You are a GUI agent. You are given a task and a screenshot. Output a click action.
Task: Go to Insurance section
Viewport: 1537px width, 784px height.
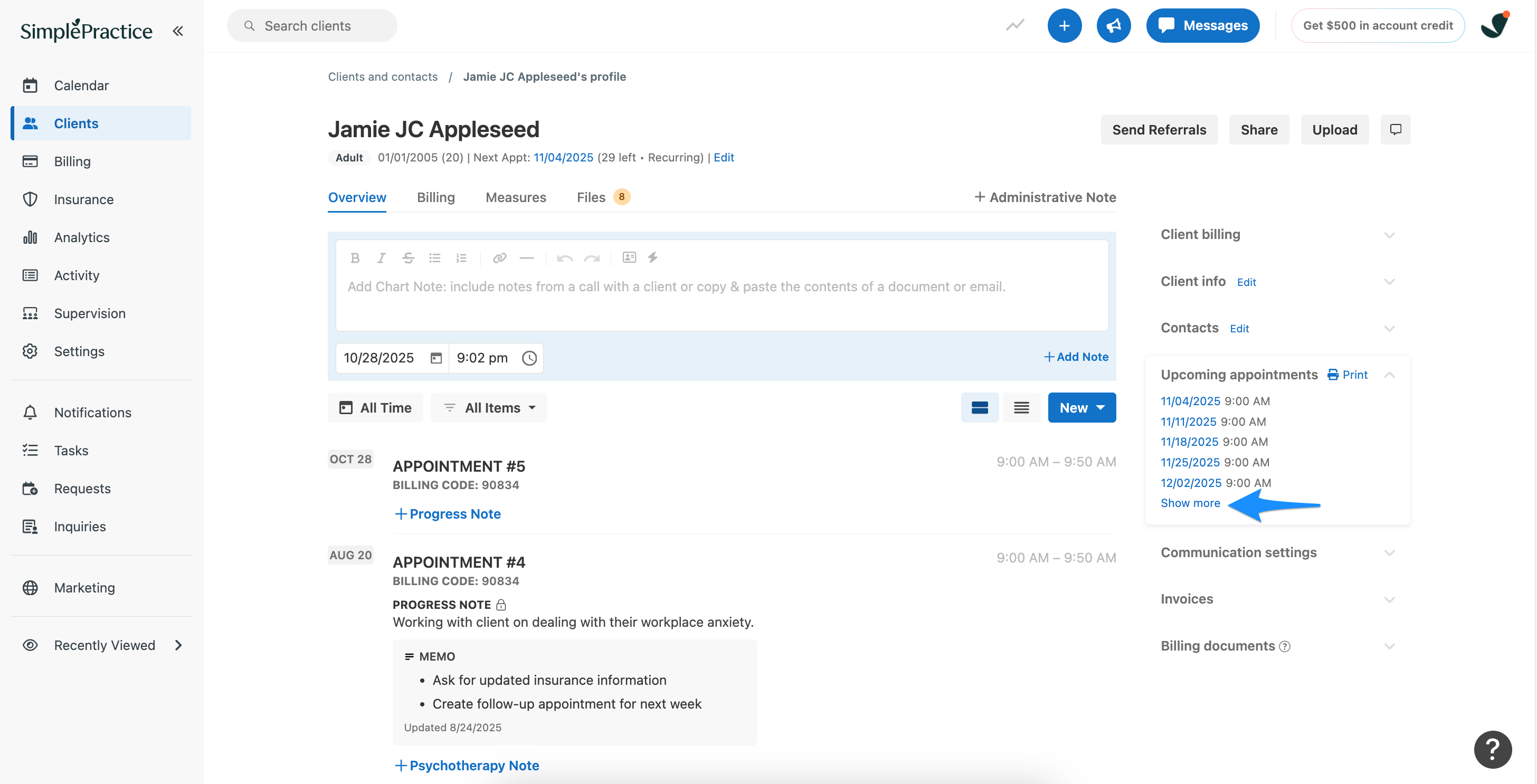pyautogui.click(x=101, y=199)
